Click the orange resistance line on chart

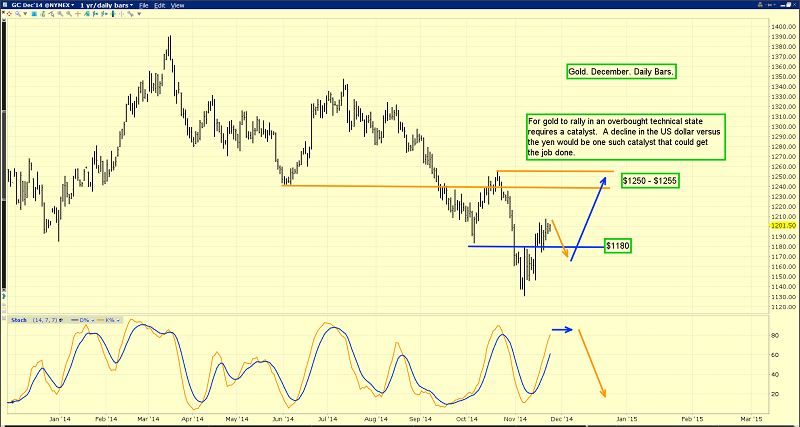tap(400, 186)
